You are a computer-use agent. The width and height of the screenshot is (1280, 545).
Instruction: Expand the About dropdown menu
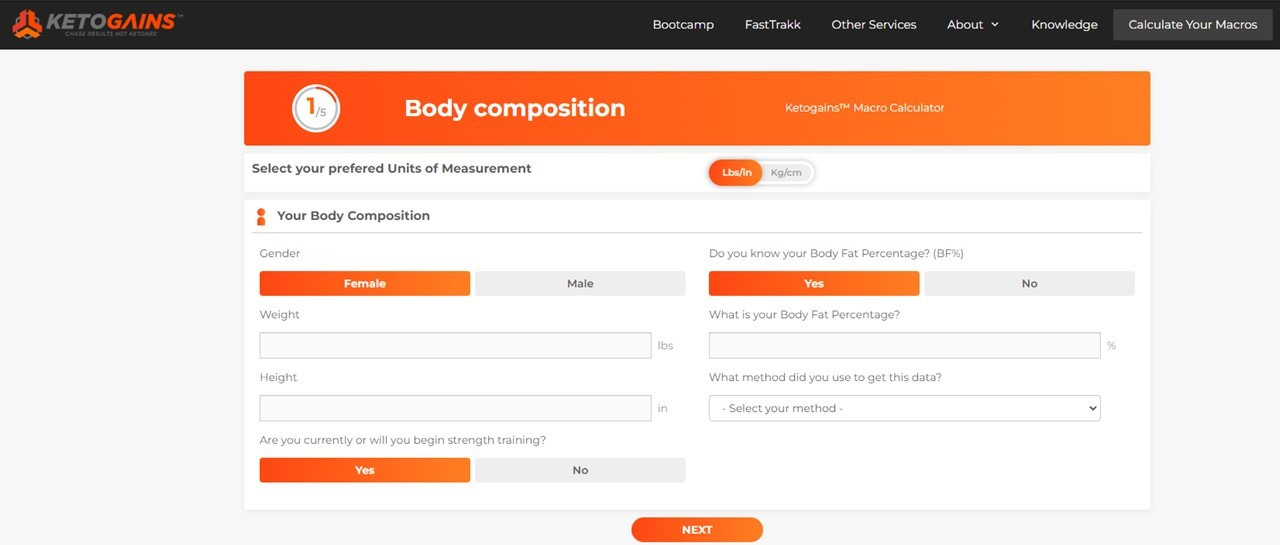click(x=973, y=25)
